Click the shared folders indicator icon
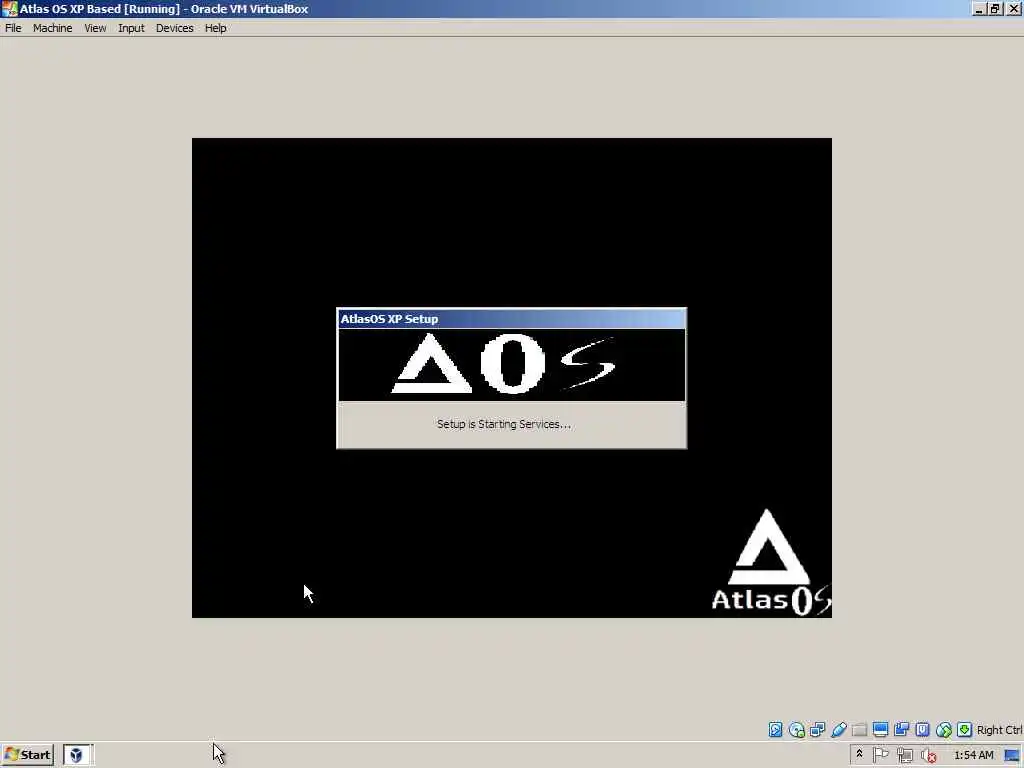Screen dimensions: 1024x768 click(859, 729)
